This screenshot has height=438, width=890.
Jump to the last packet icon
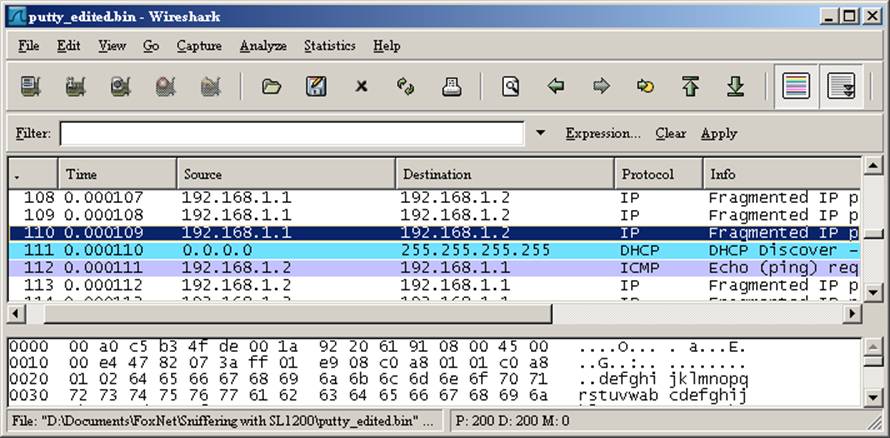(736, 87)
